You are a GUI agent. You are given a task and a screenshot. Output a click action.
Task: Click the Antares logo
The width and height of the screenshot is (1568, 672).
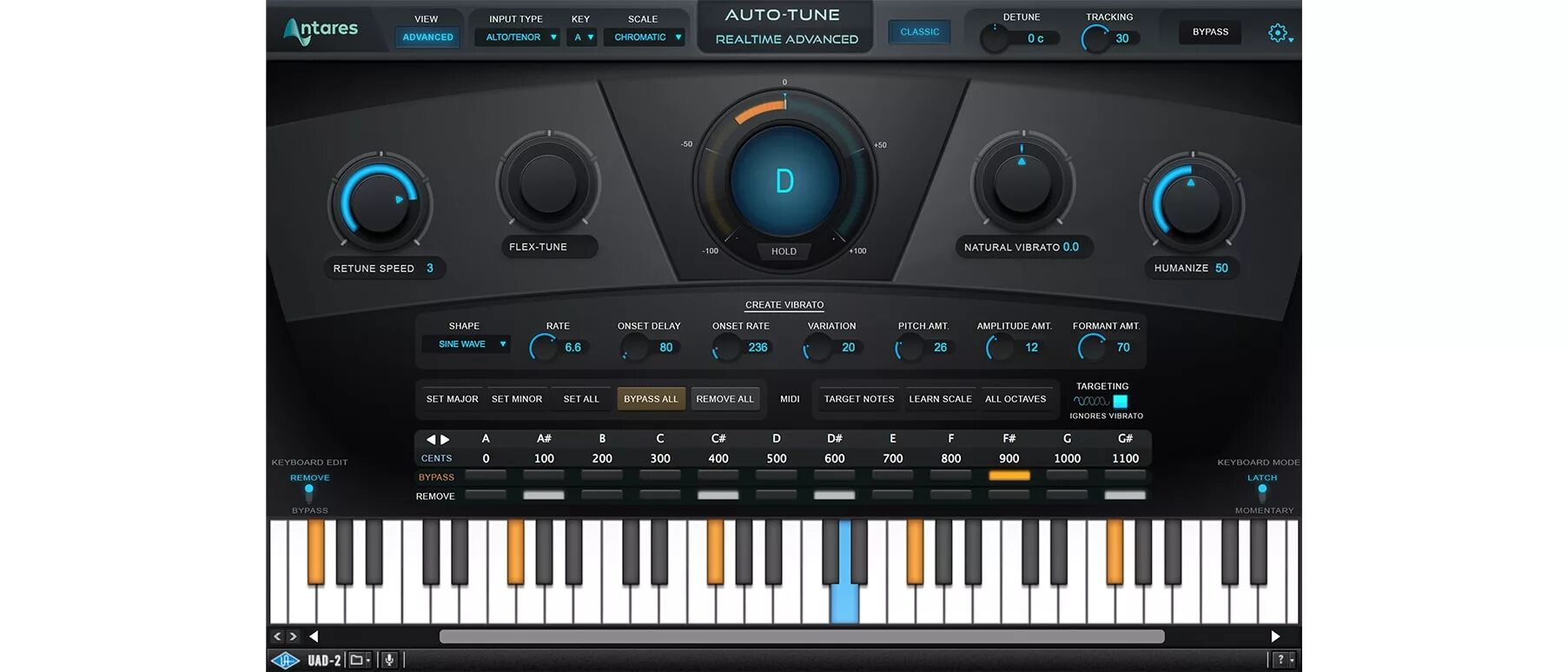[x=321, y=30]
